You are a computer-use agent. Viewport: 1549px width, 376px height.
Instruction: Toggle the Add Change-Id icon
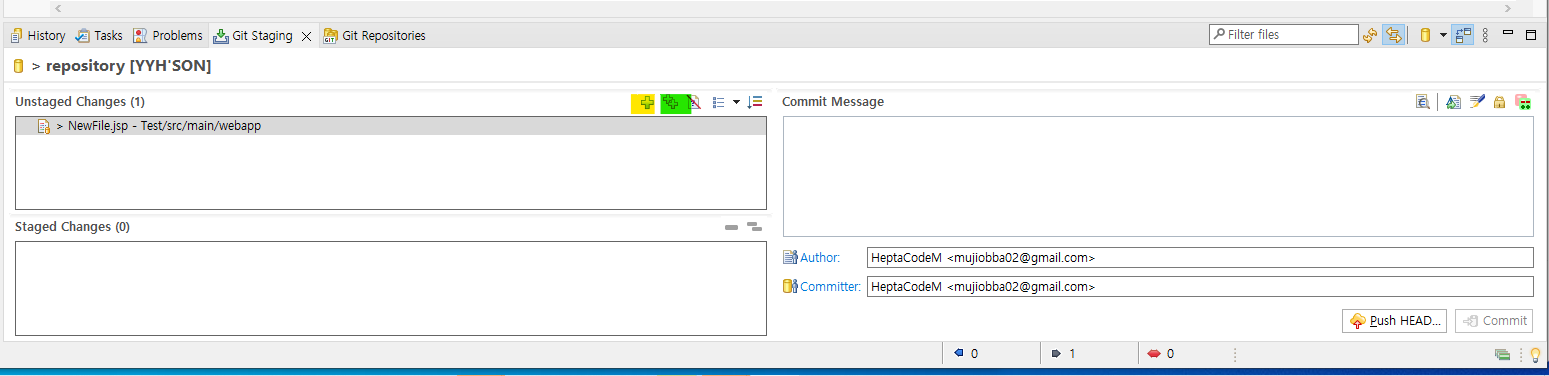[1523, 102]
